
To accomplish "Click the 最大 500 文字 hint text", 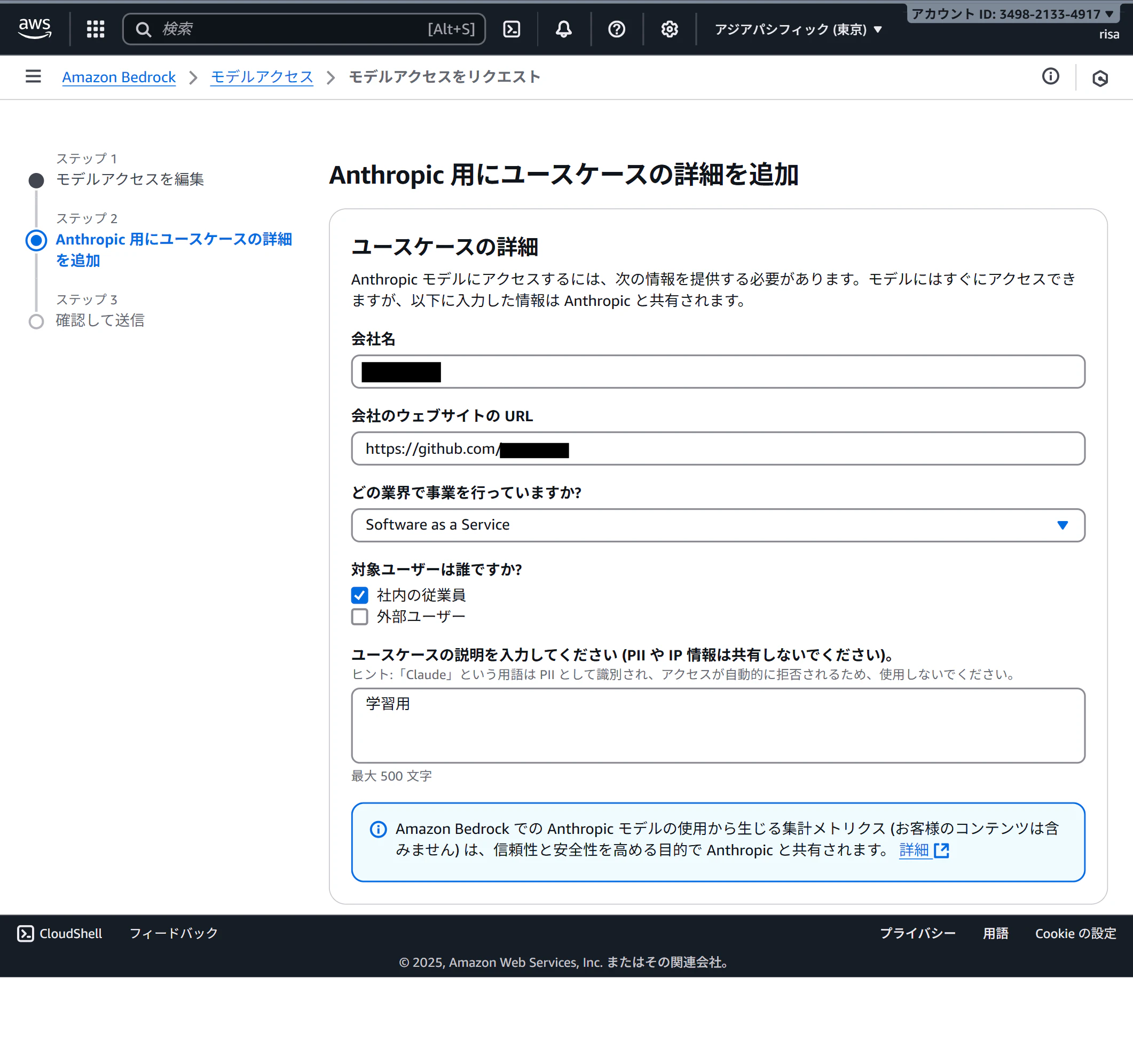I will click(x=391, y=776).
